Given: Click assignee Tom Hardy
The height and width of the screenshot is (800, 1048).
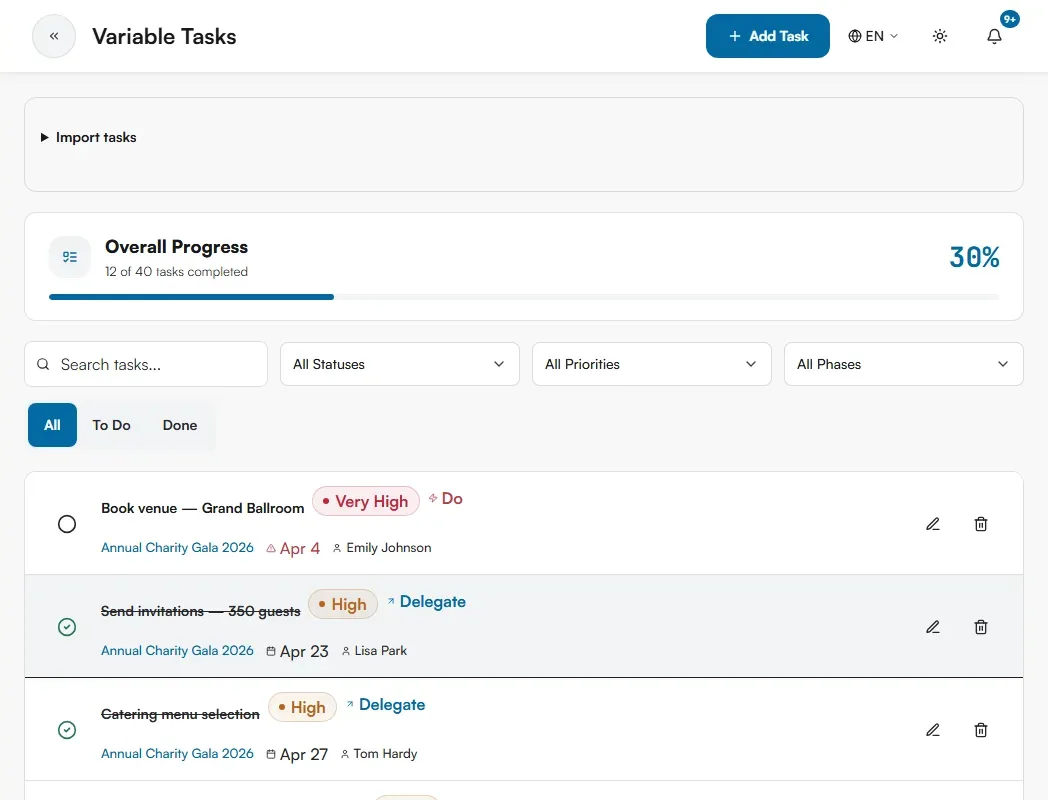Looking at the screenshot, I should coord(385,753).
